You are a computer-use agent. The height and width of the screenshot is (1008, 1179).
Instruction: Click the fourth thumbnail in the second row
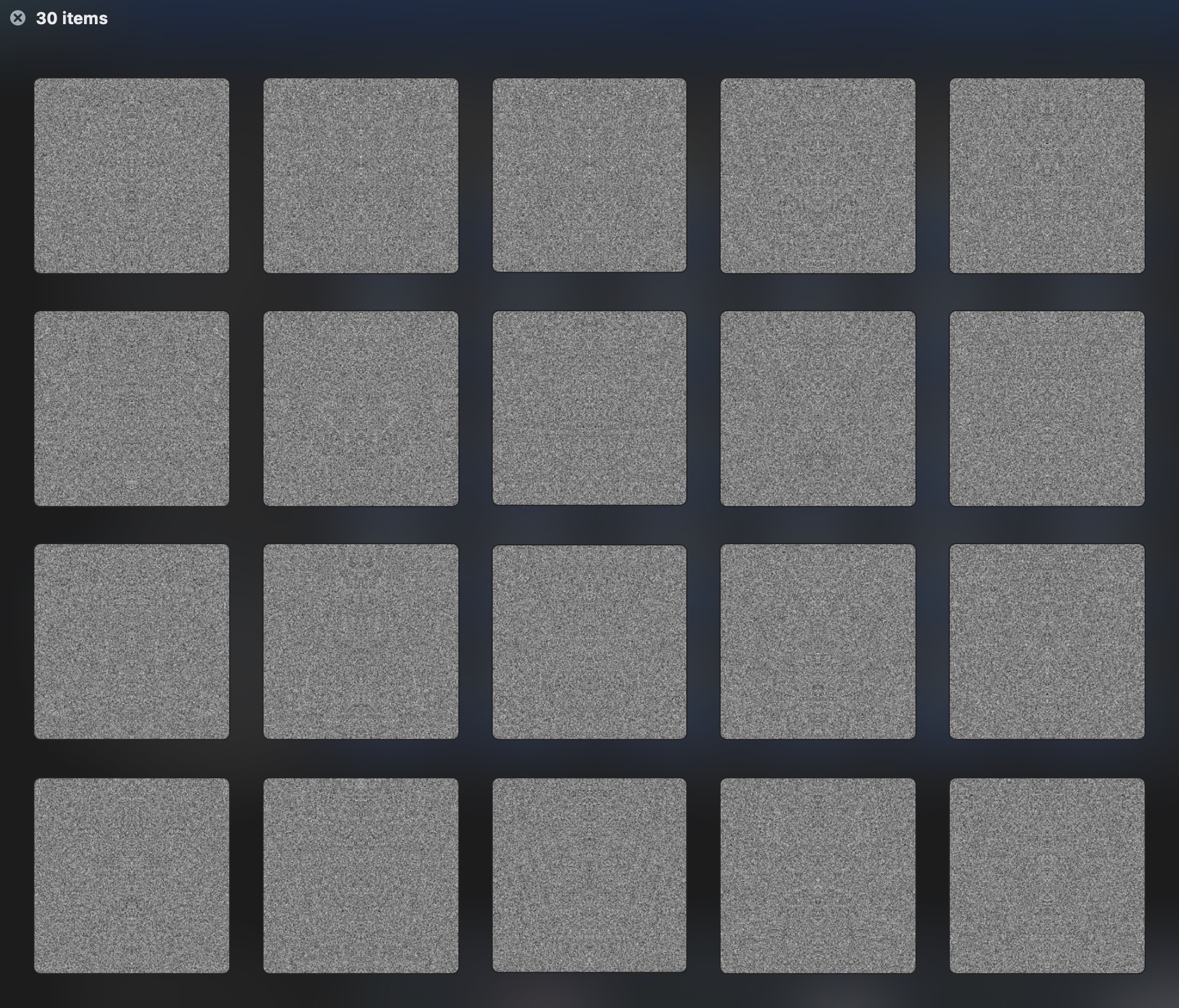pyautogui.click(x=818, y=409)
